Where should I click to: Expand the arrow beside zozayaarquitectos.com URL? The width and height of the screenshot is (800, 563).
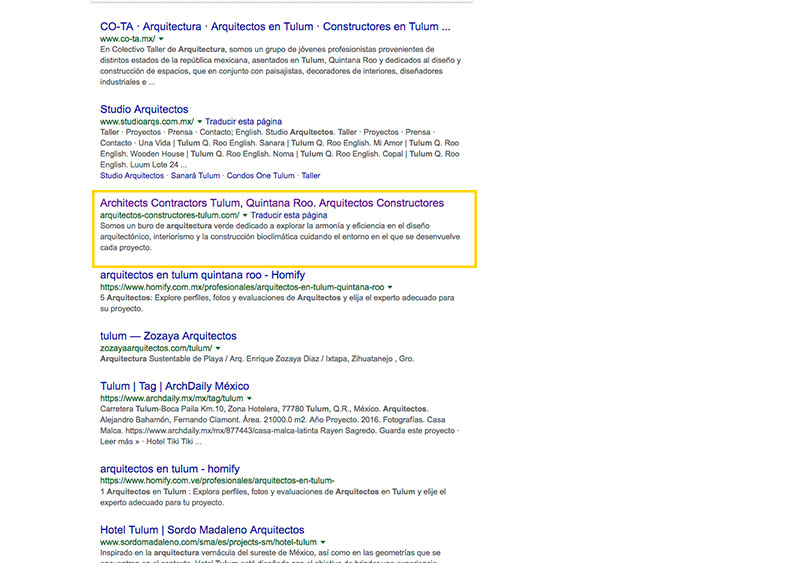coord(218,348)
